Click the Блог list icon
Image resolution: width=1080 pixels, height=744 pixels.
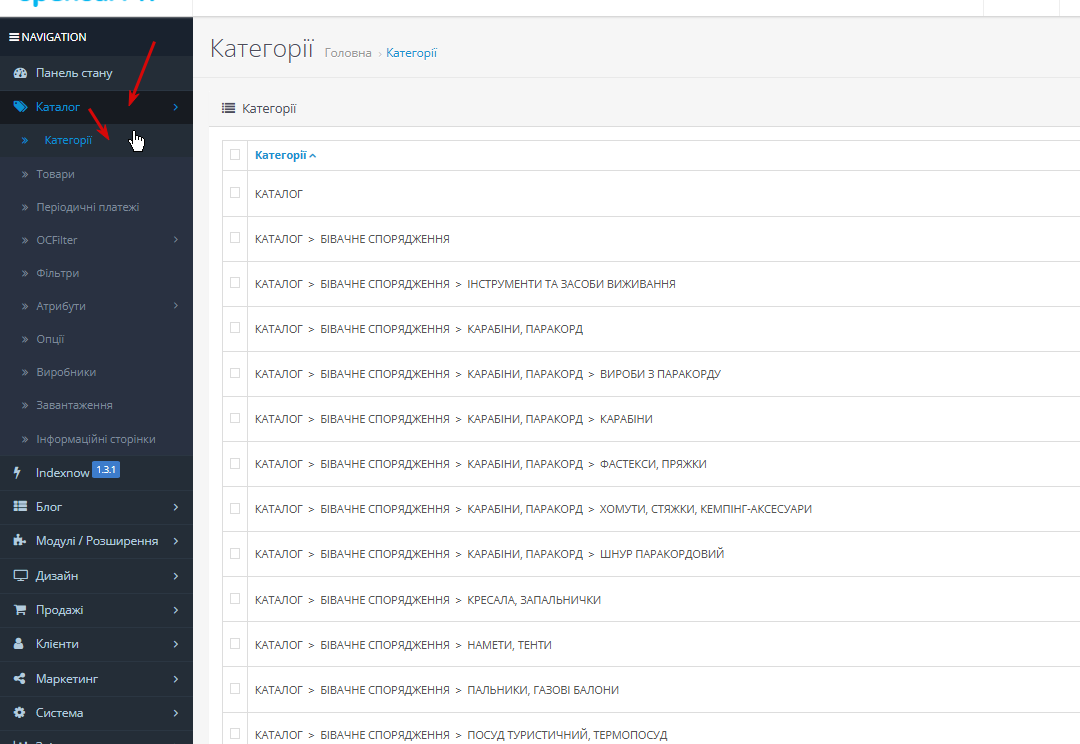pos(19,507)
